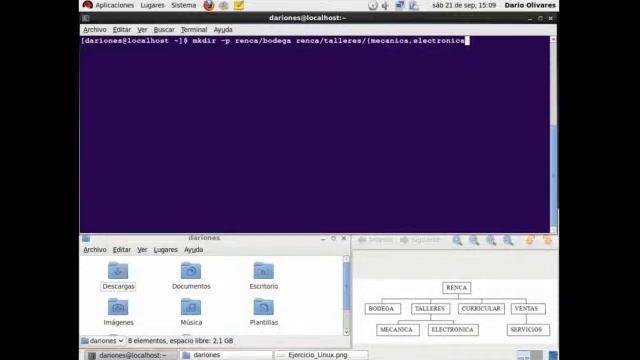Click the Anterior button in image viewer
This screenshot has height=360, width=640.
tap(375, 240)
